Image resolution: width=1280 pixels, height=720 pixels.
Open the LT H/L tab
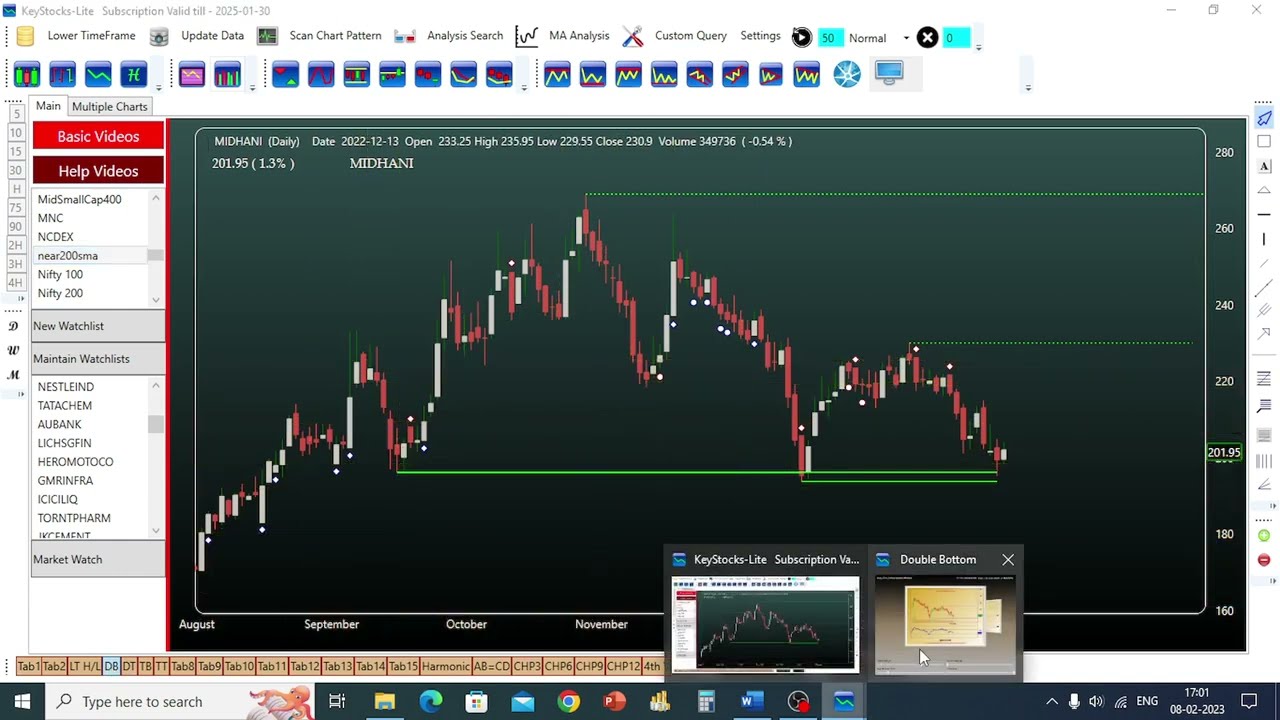(x=85, y=666)
